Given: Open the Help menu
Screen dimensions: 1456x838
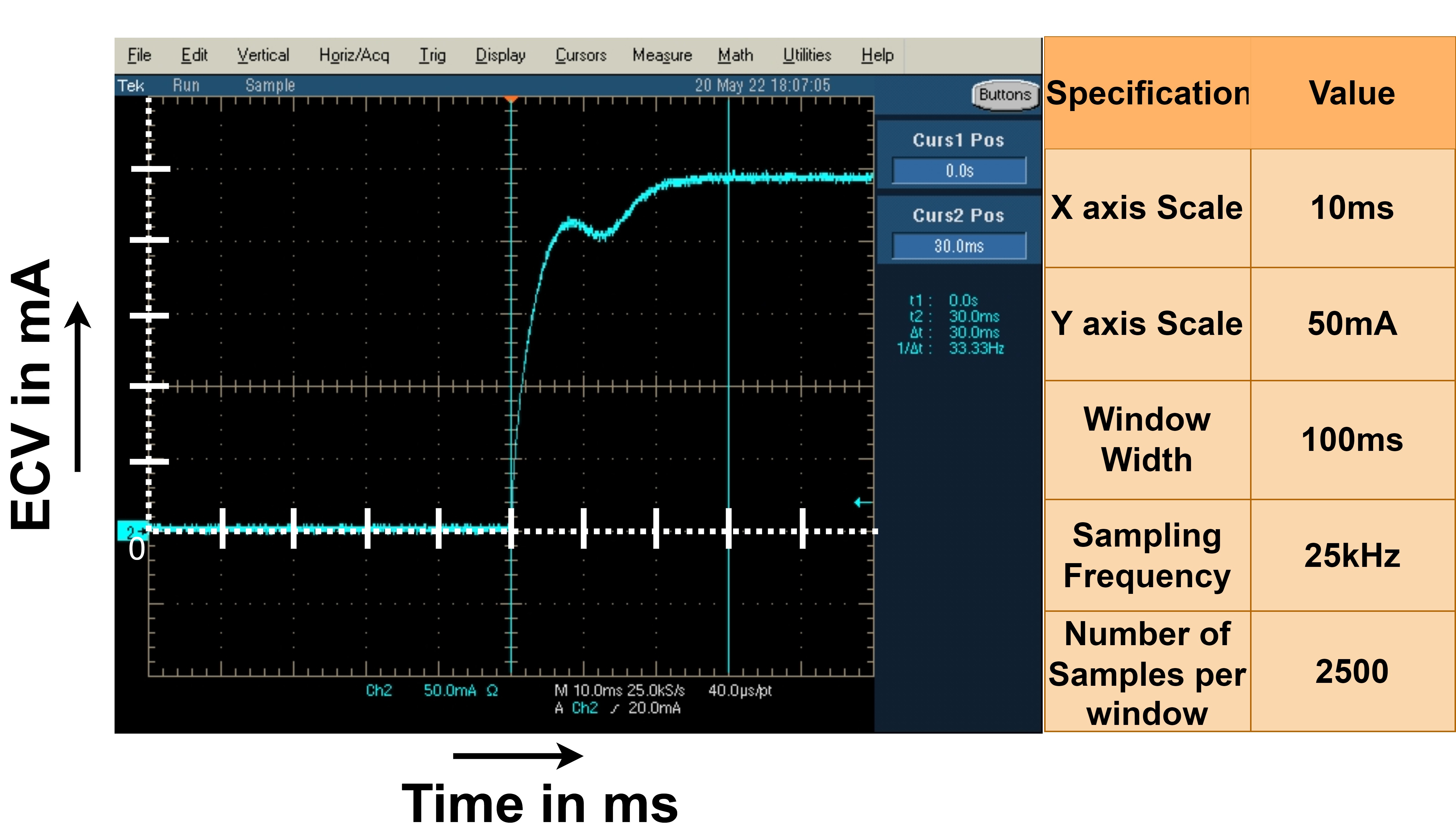Looking at the screenshot, I should pos(877,55).
